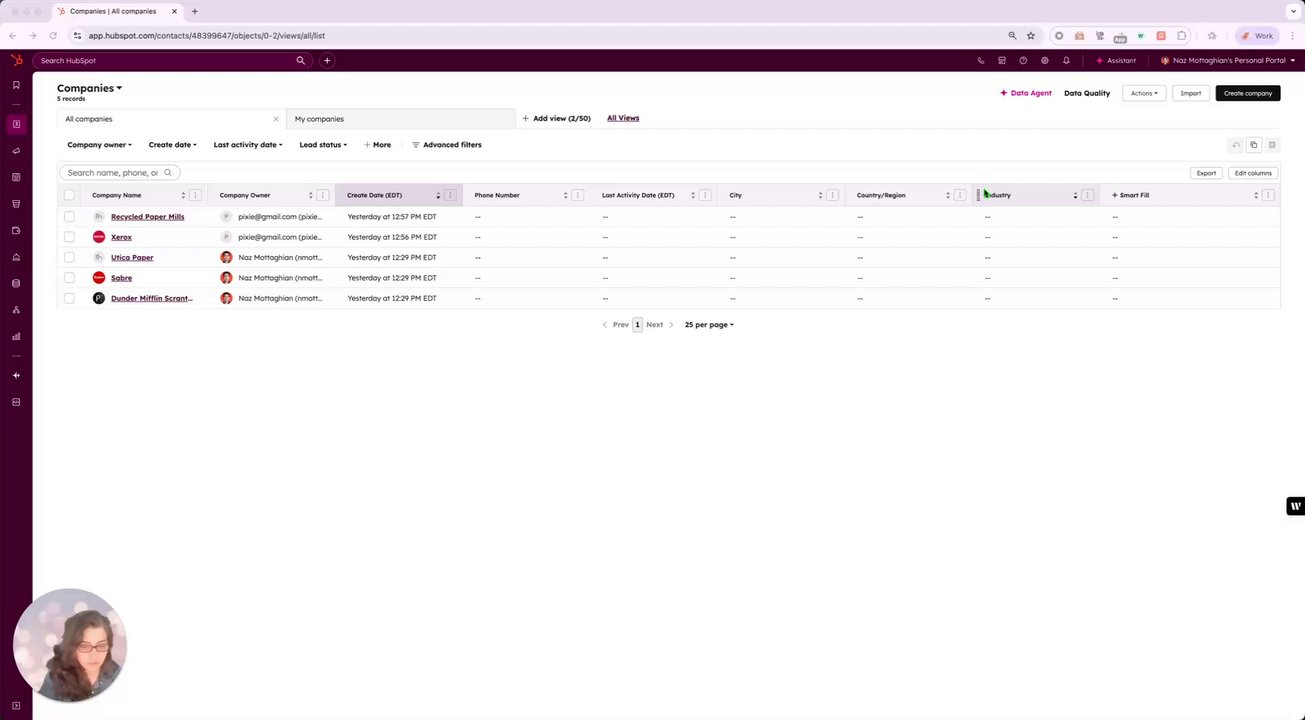Open the Companies object dropdown
This screenshot has height=720, width=1305.
tap(89, 88)
